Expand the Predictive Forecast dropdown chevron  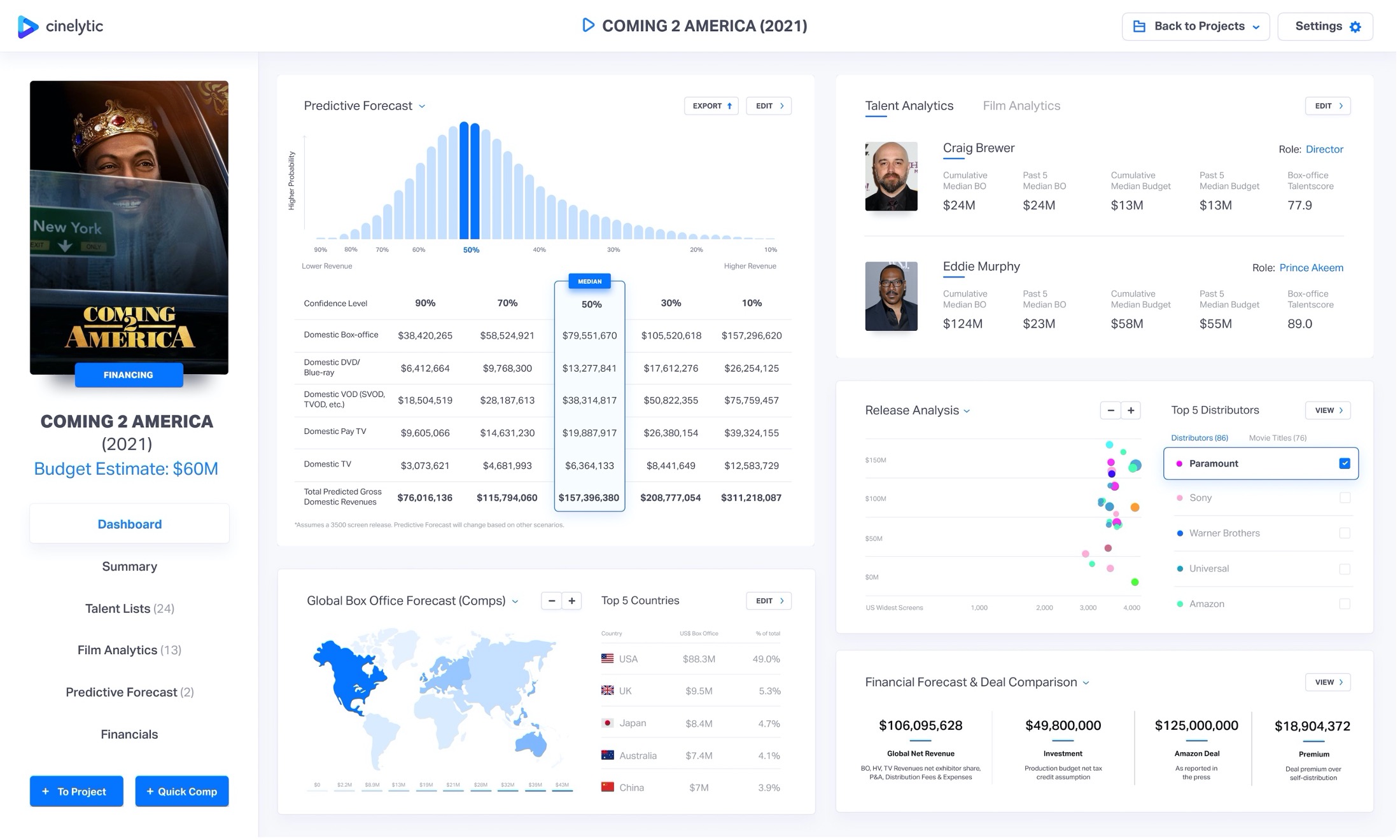point(422,106)
